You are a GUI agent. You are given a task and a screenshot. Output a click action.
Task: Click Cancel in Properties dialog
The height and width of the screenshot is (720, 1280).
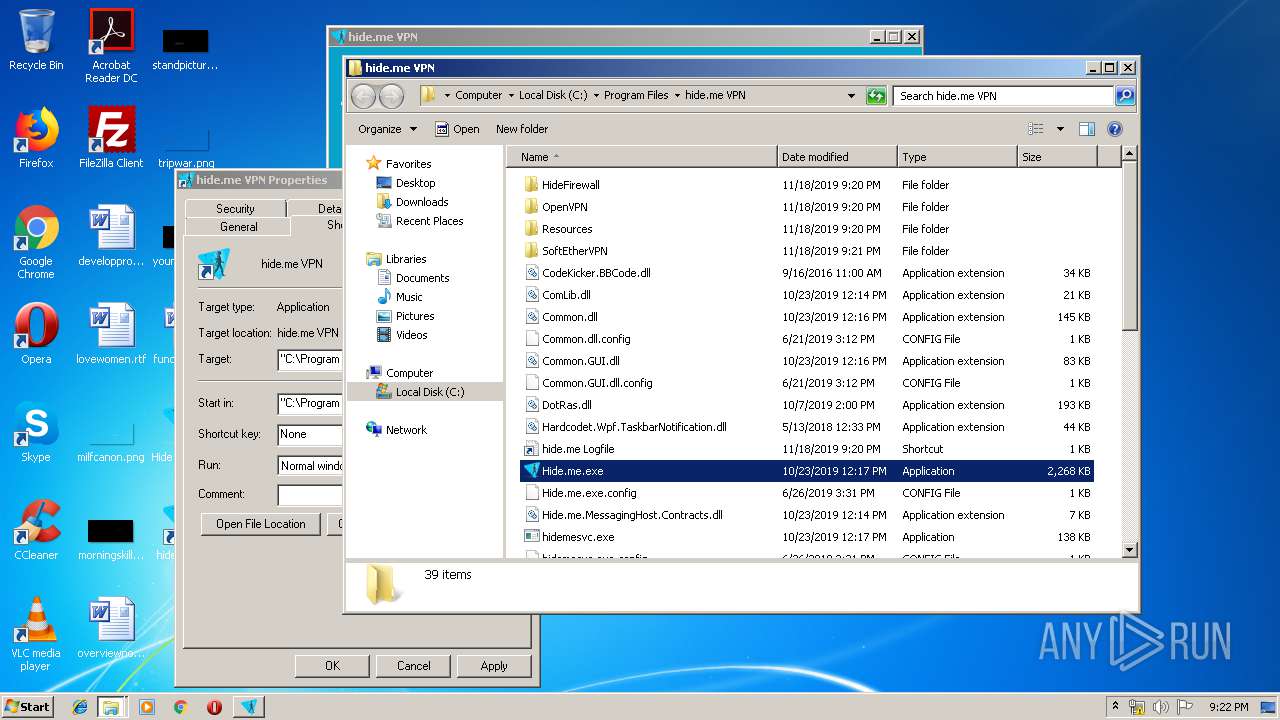(413, 666)
